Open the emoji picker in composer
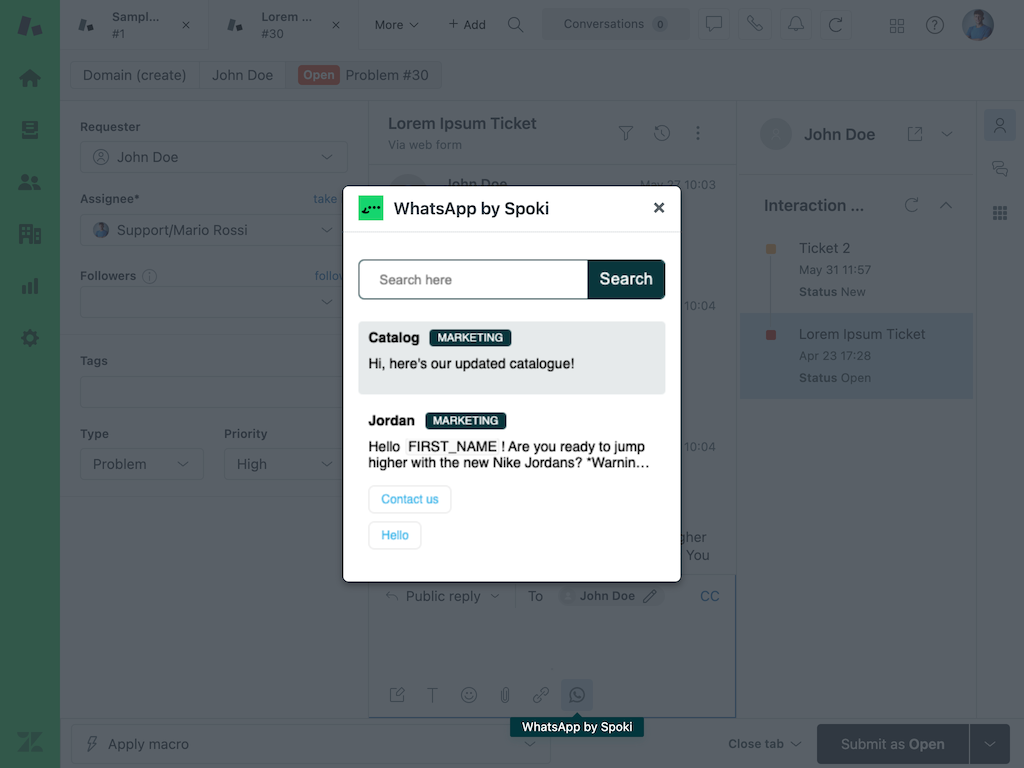1024x768 pixels. [469, 695]
